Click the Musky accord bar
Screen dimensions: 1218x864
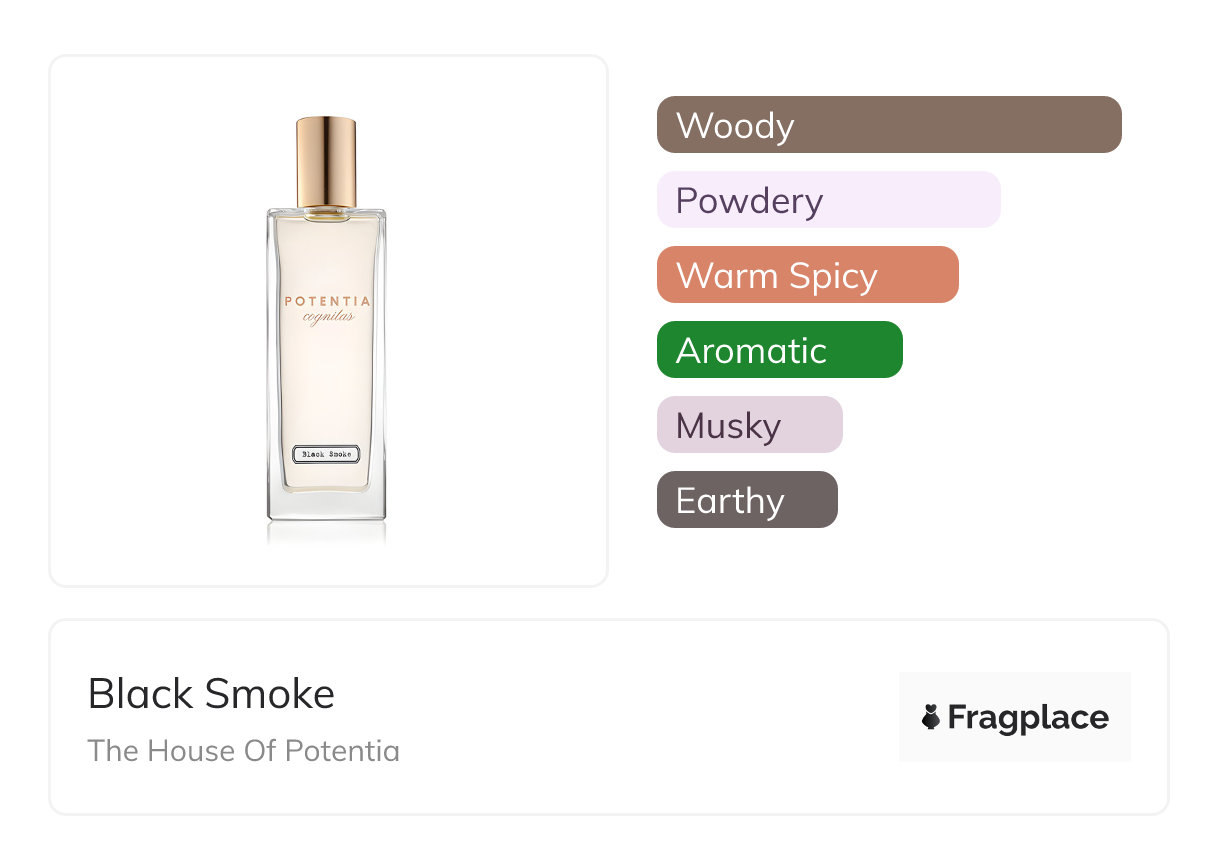pyautogui.click(x=749, y=425)
